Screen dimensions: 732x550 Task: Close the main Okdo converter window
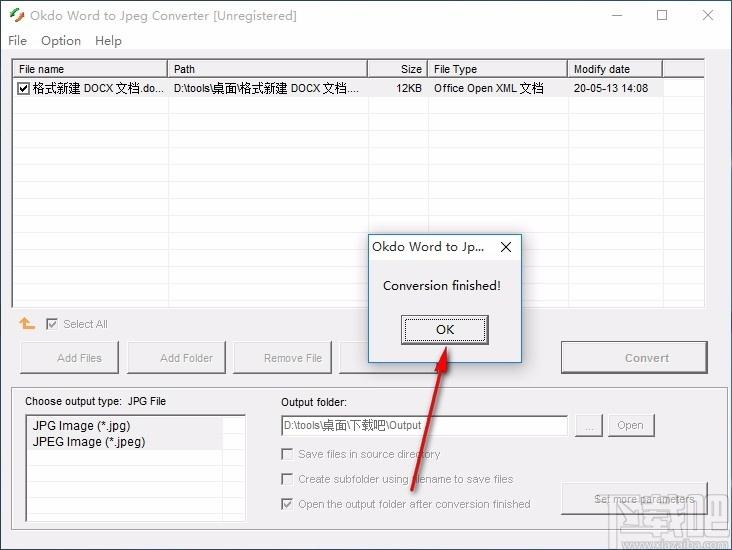[708, 15]
